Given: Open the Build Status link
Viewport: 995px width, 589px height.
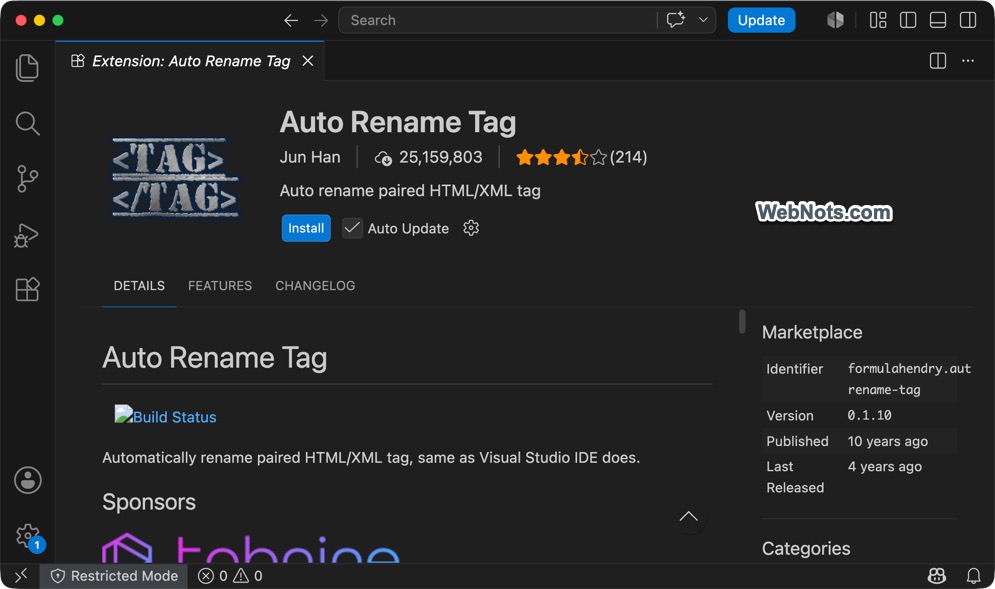Looking at the screenshot, I should [x=165, y=416].
